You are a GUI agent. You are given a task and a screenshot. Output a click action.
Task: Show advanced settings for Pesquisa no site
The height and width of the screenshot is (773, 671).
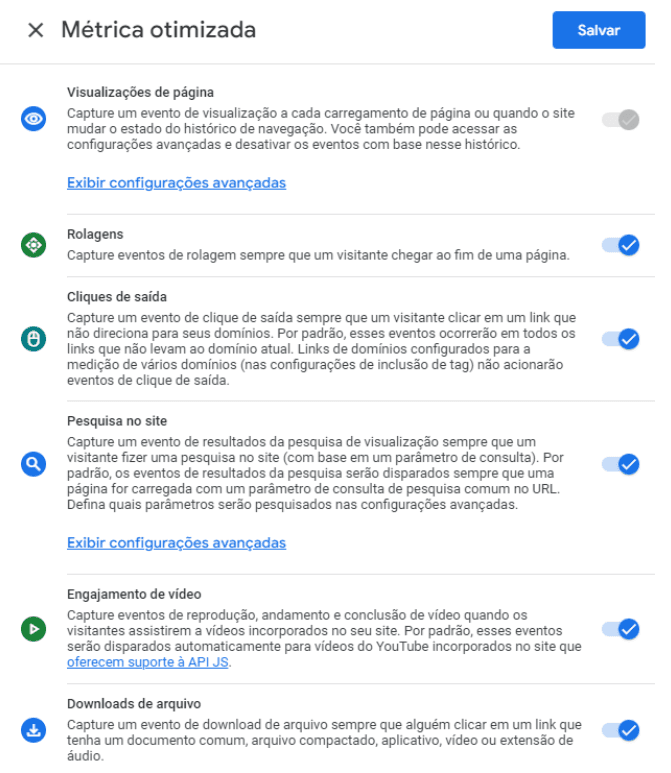pos(176,543)
